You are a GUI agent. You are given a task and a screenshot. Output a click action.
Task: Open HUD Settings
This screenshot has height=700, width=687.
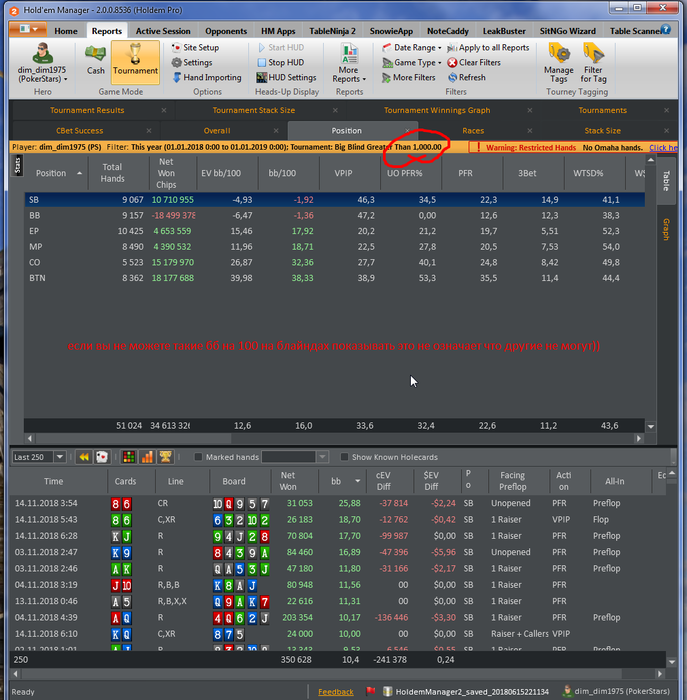(x=287, y=77)
